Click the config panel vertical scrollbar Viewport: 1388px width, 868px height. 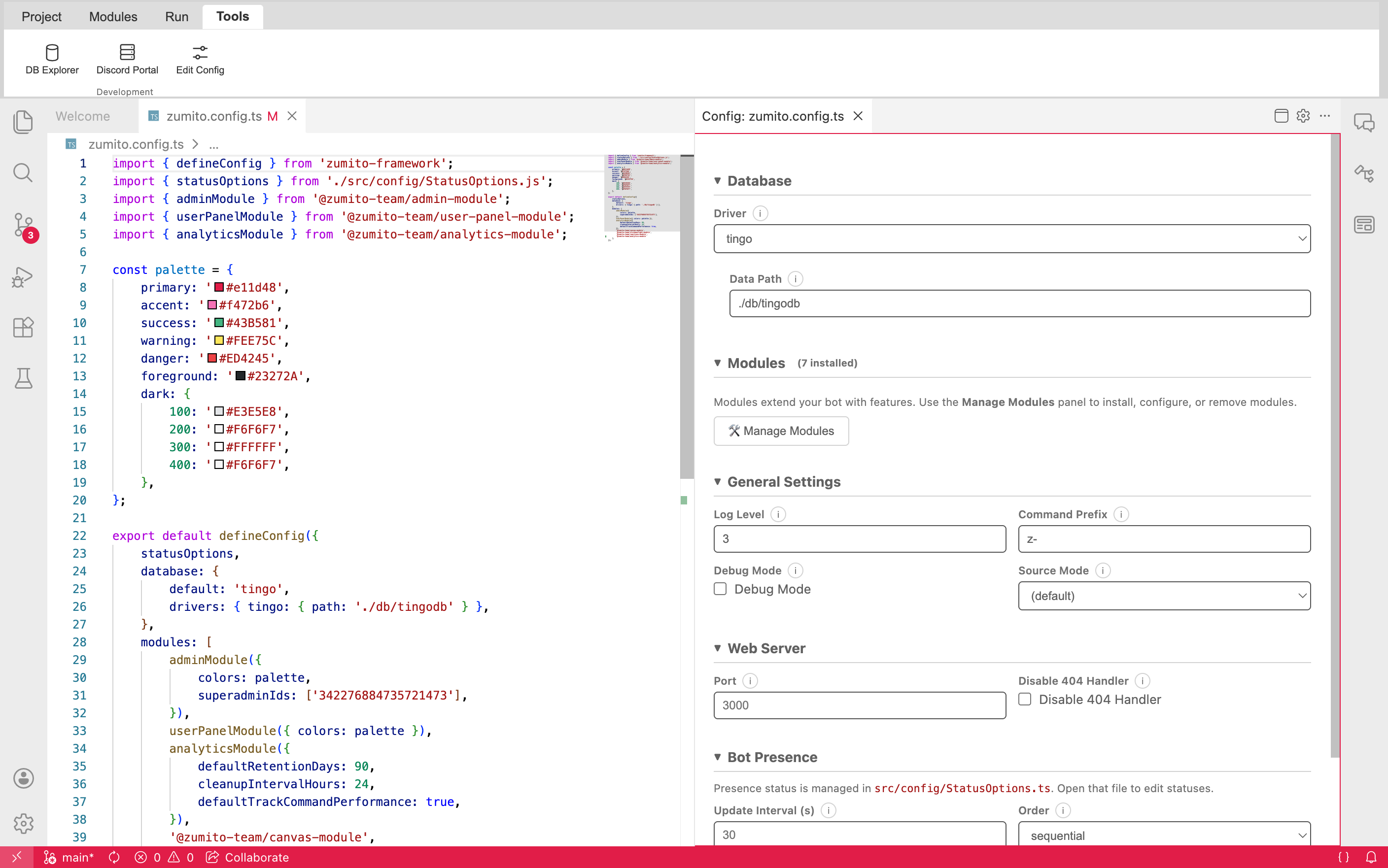1335,445
